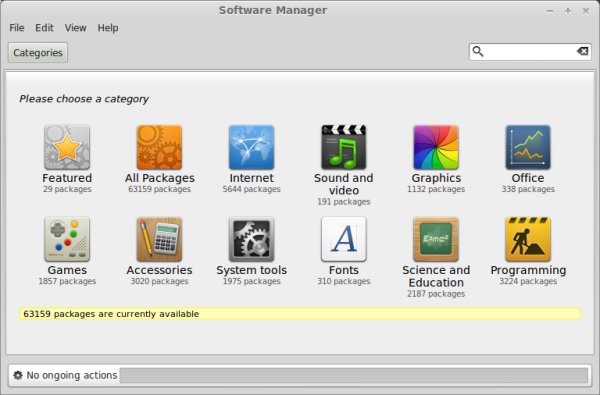Screen dimensions: 600x395
Task: Click the magnifier icon in search box
Action: coord(478,51)
